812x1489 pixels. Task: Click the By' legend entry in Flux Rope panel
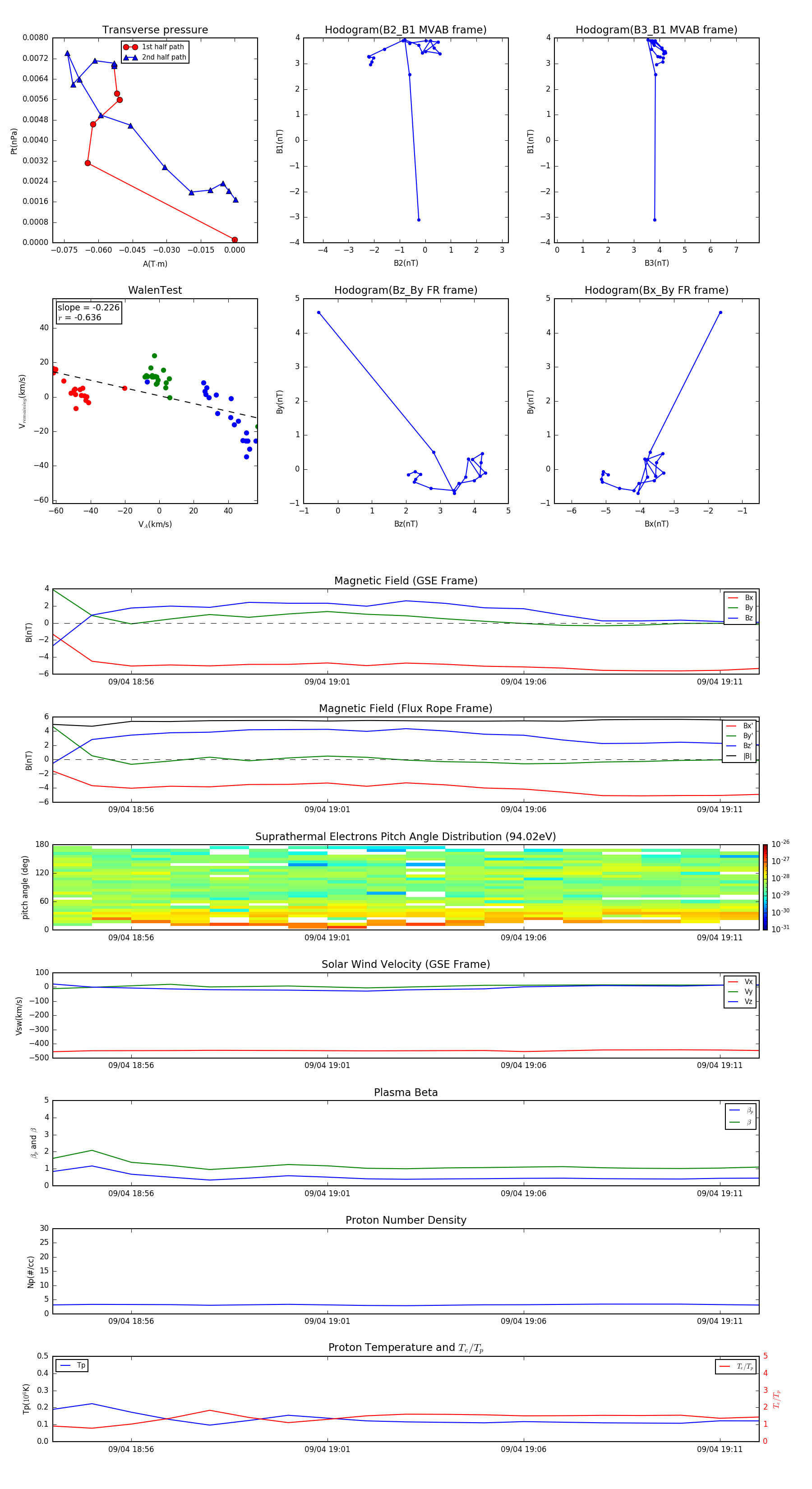pyautogui.click(x=739, y=736)
